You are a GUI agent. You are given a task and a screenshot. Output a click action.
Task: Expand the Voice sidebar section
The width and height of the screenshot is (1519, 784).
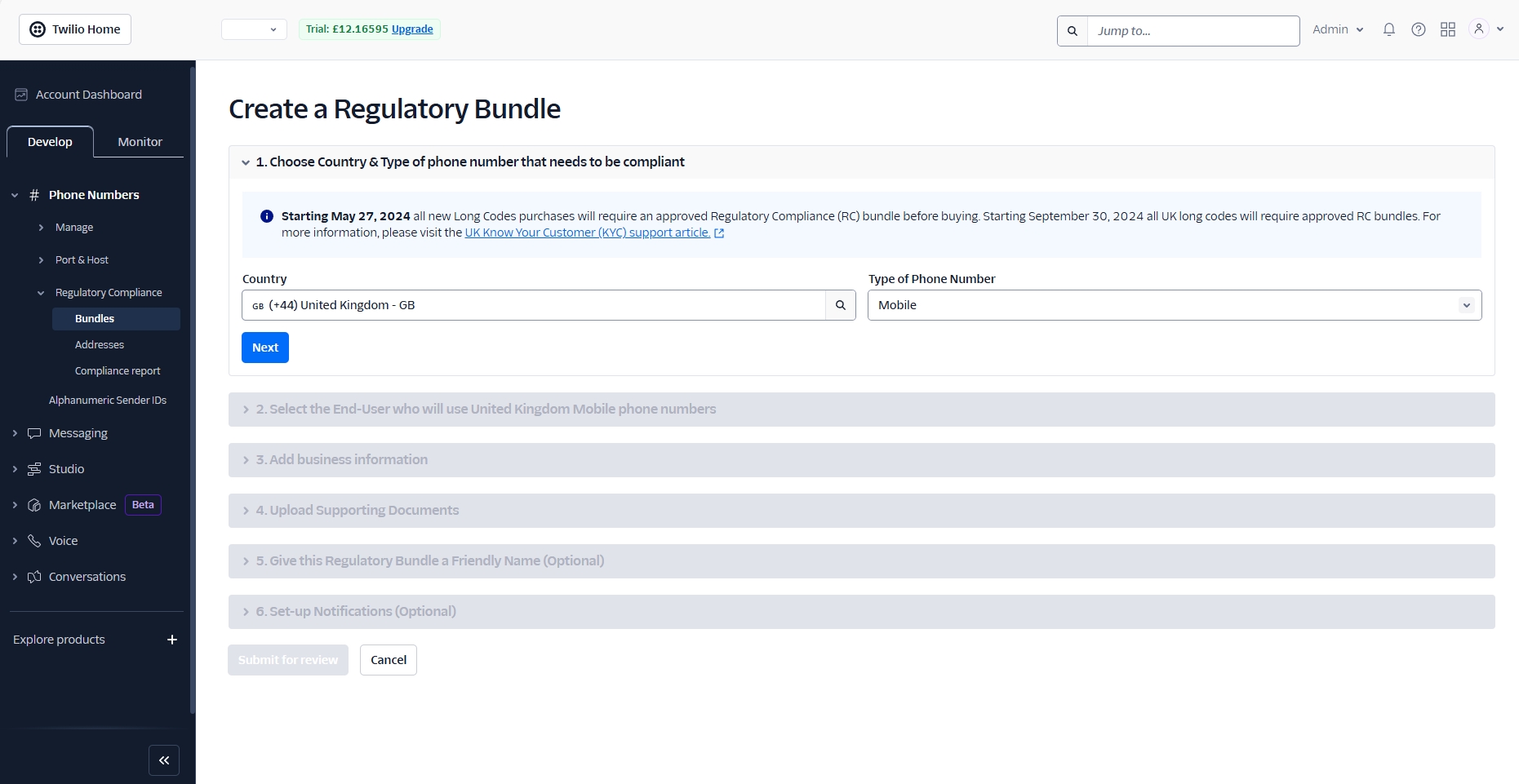[63, 541]
